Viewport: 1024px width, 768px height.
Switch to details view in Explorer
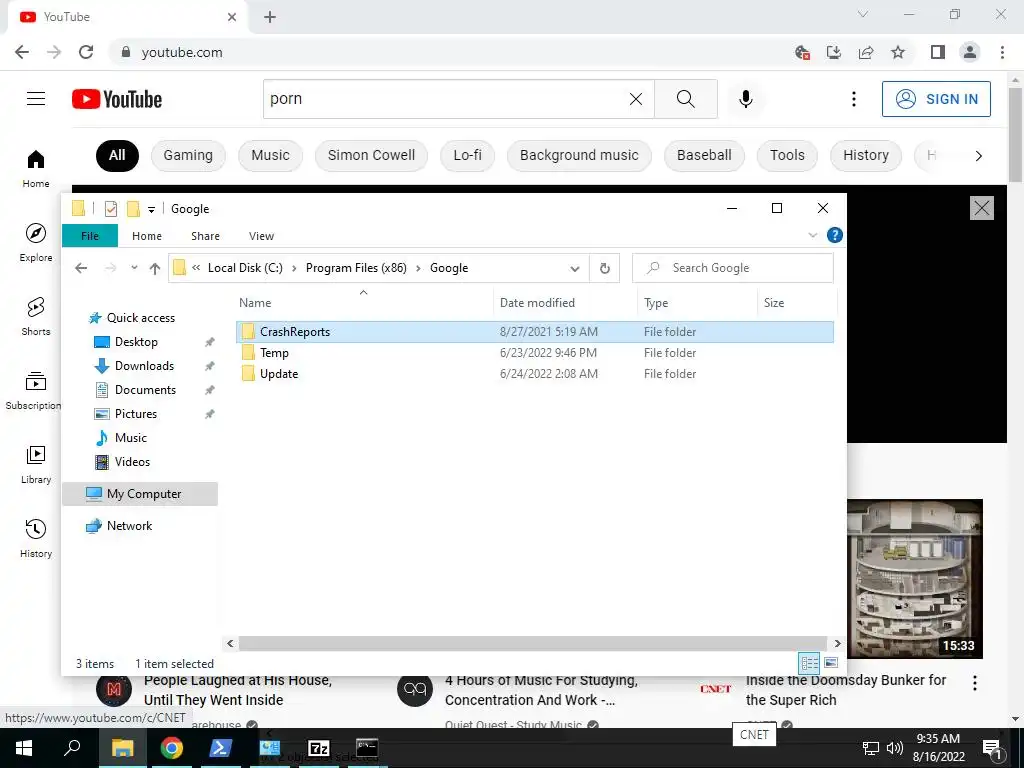coord(809,664)
